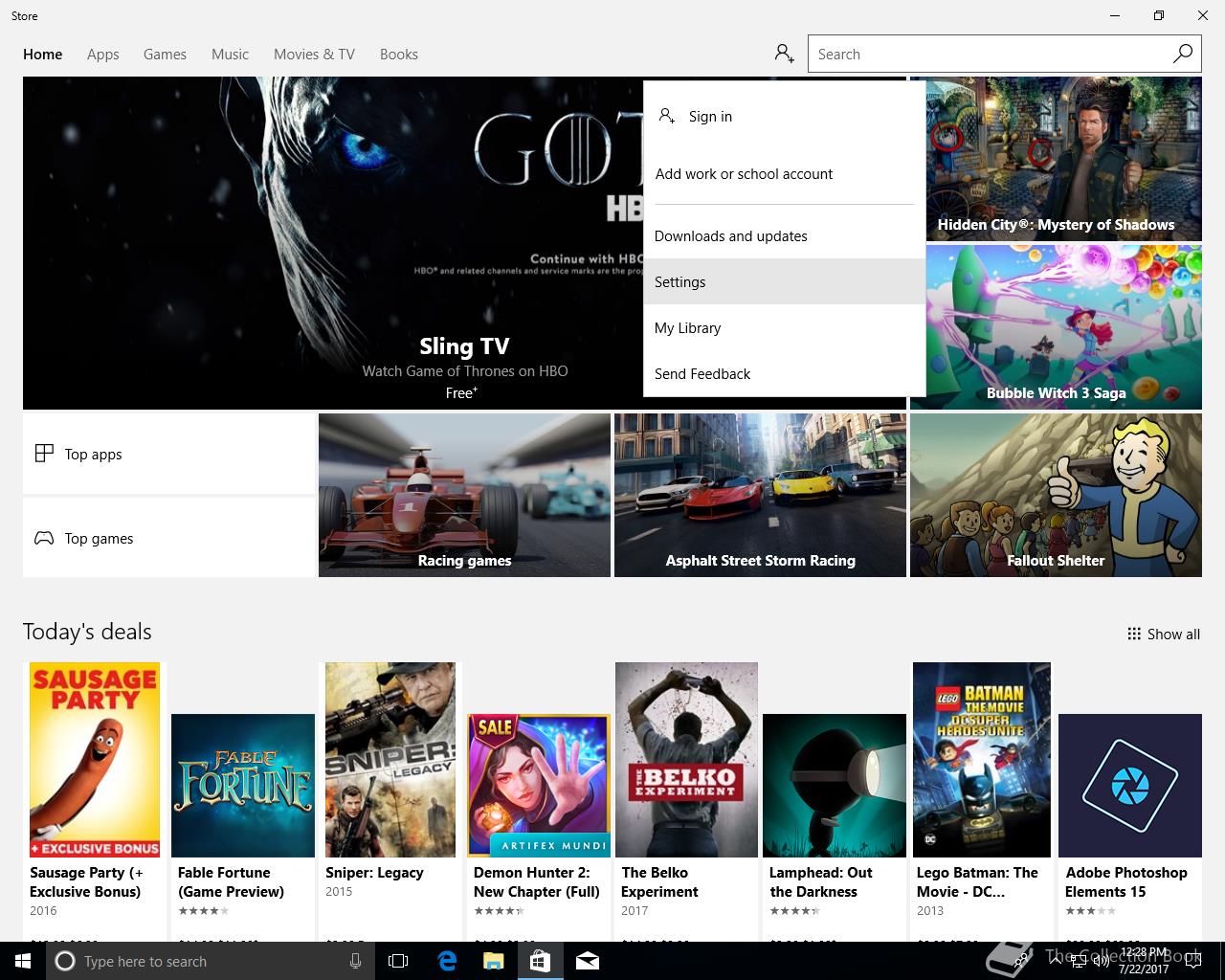Screen dimensions: 1225x980
Task: Click the search magnifier icon
Action: [x=1183, y=54]
